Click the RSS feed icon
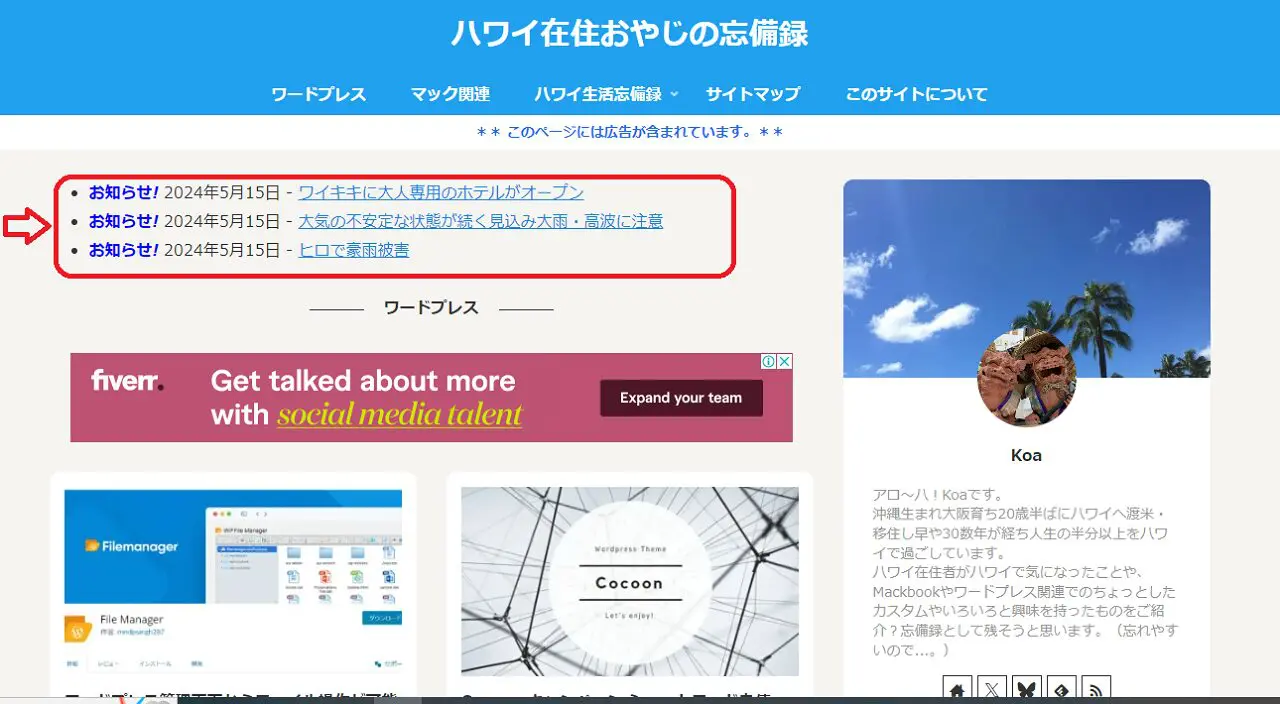This screenshot has height=704, width=1280. click(x=1096, y=689)
